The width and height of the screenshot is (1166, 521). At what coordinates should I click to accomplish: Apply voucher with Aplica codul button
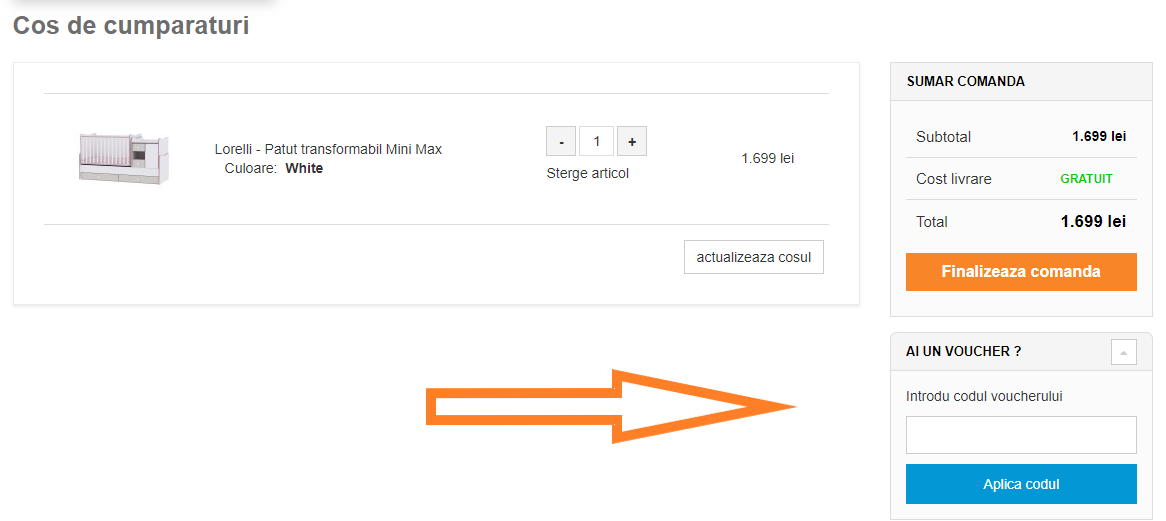(x=1020, y=484)
